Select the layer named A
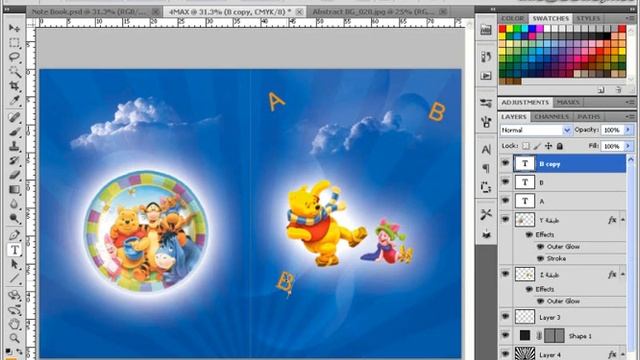The width and height of the screenshot is (640, 360). (x=570, y=201)
